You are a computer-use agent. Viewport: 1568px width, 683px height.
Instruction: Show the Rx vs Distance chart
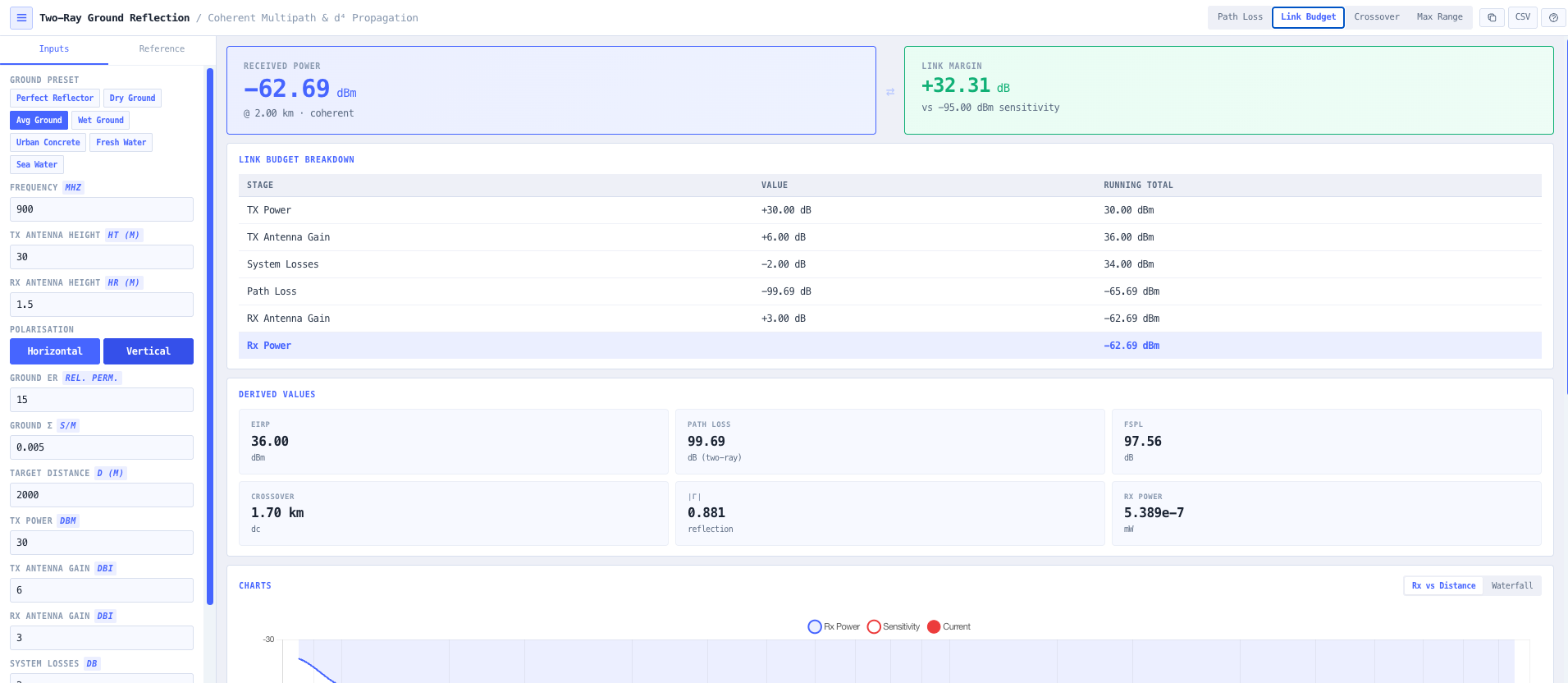pos(1443,586)
